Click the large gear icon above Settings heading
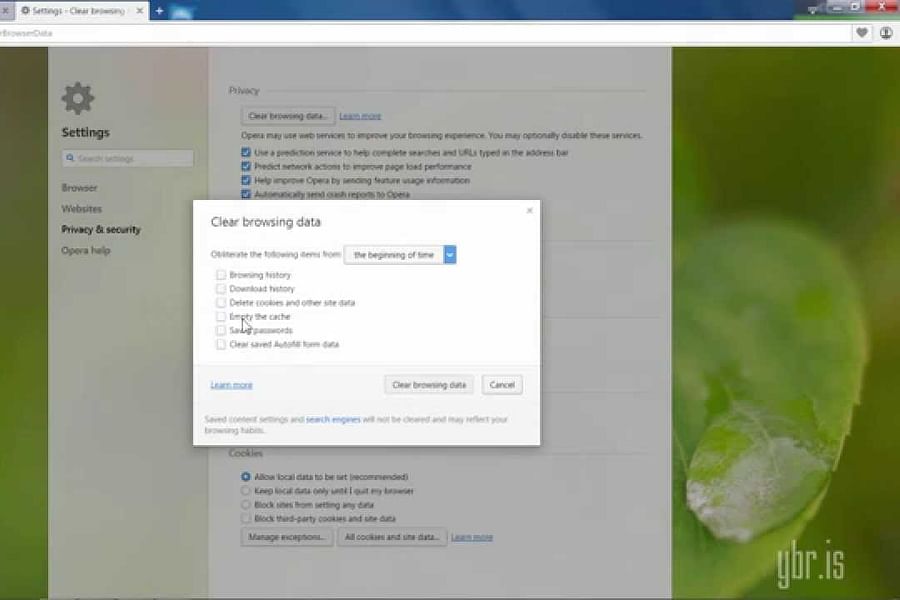Screen dimensions: 900x600 coord(77,98)
